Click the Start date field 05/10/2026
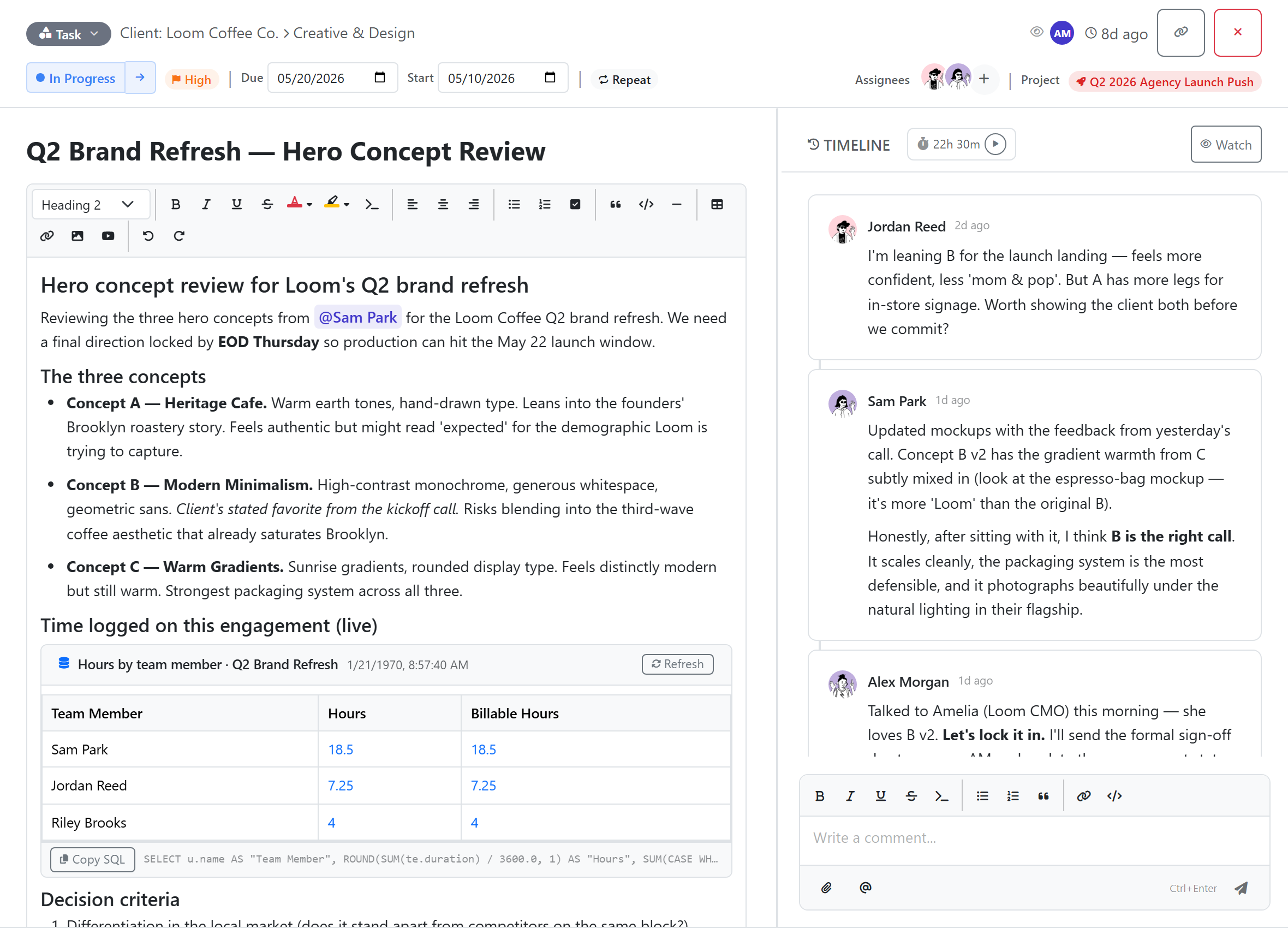The height and width of the screenshot is (928, 1288). point(503,78)
